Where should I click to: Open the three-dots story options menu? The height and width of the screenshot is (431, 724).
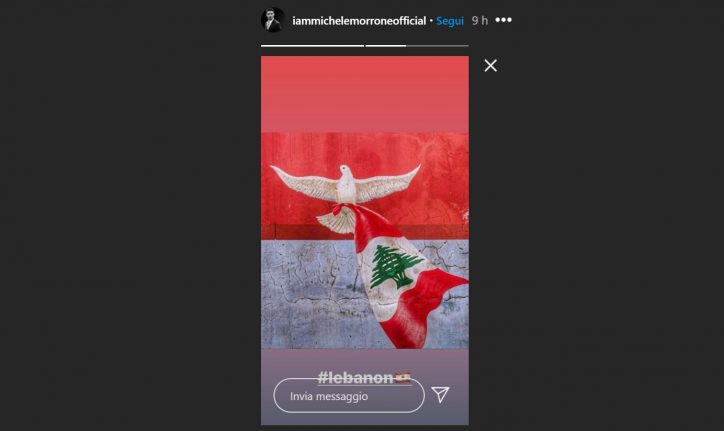click(503, 20)
